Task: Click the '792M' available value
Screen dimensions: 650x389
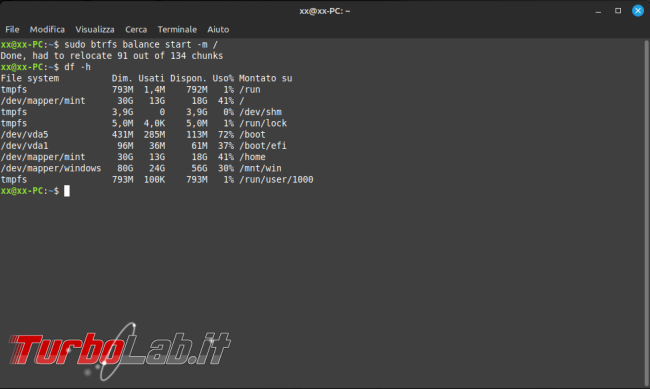Action: point(196,90)
